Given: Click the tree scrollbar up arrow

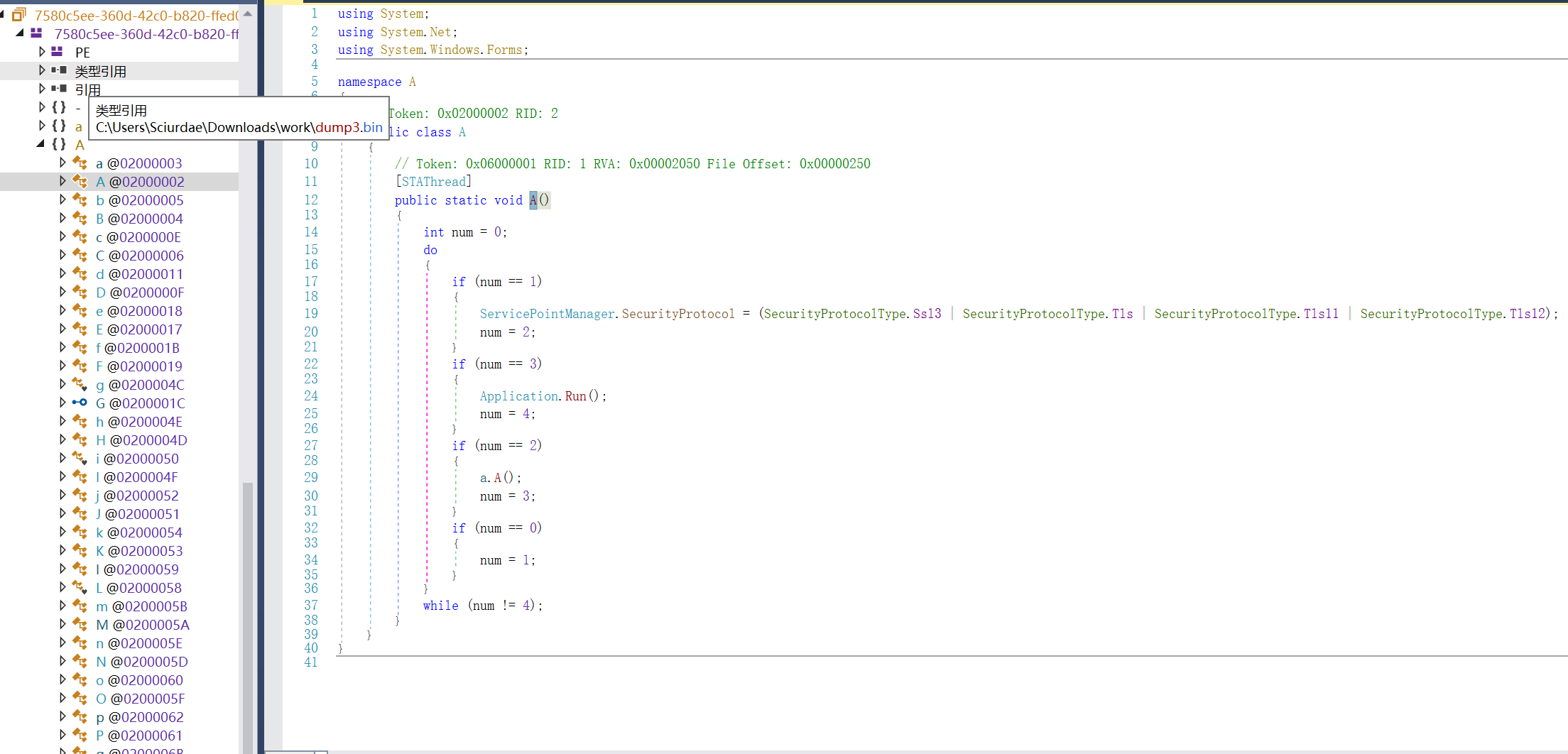Looking at the screenshot, I should 248,13.
